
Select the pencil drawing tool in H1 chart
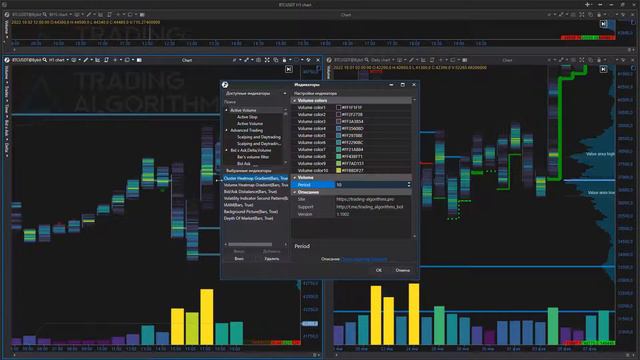coord(85,60)
